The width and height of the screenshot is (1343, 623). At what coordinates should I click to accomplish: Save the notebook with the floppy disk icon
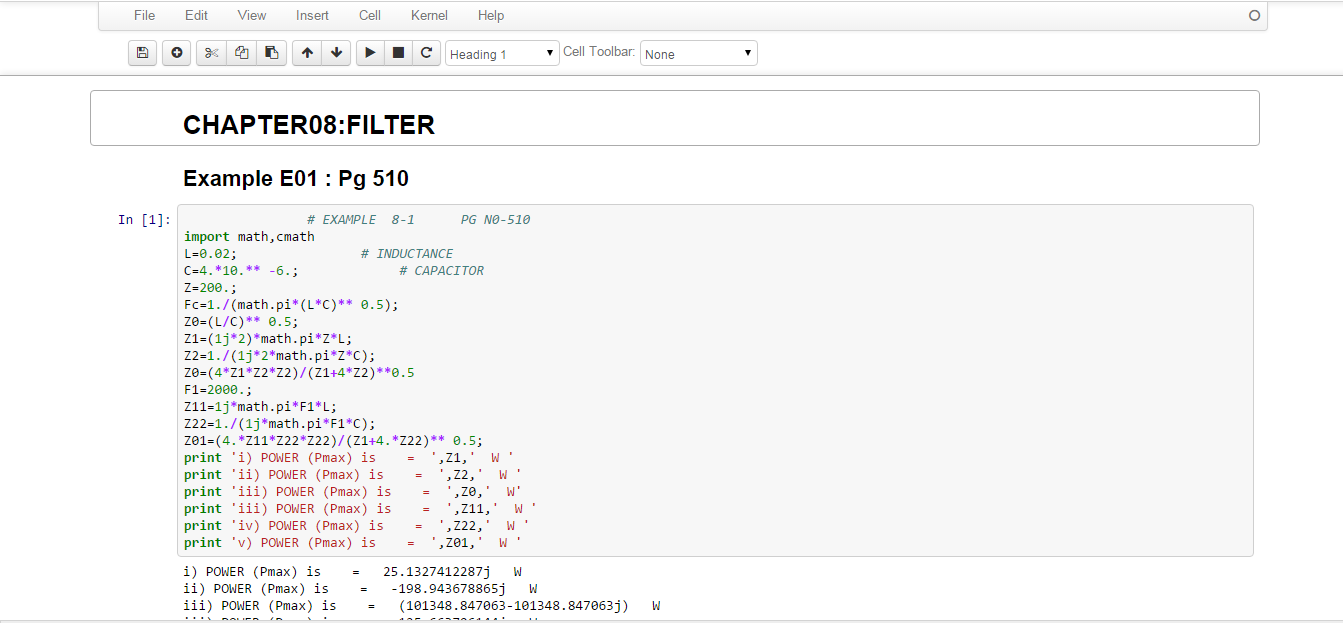pos(142,53)
